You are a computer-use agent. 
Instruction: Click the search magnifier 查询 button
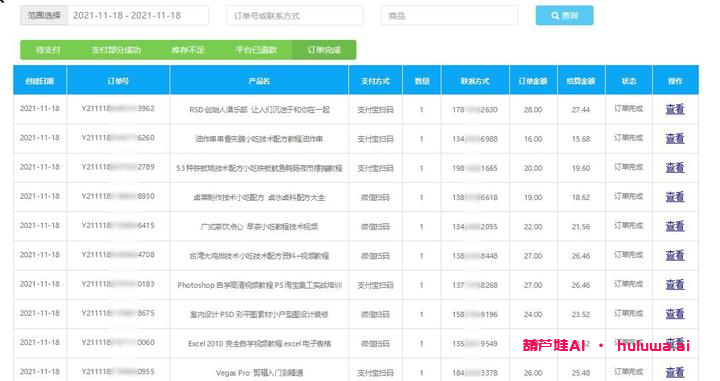click(x=564, y=15)
